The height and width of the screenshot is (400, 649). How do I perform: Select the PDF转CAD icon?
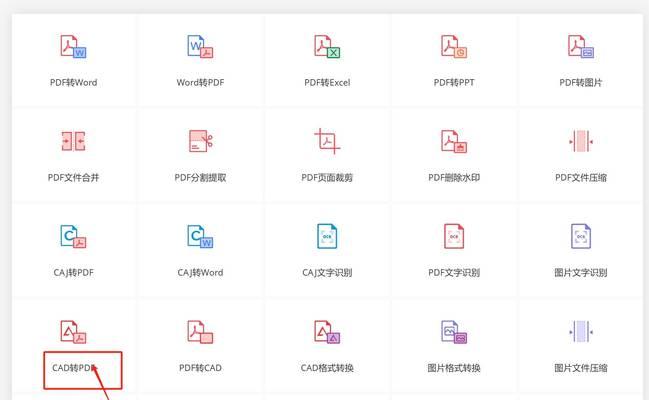click(200, 332)
